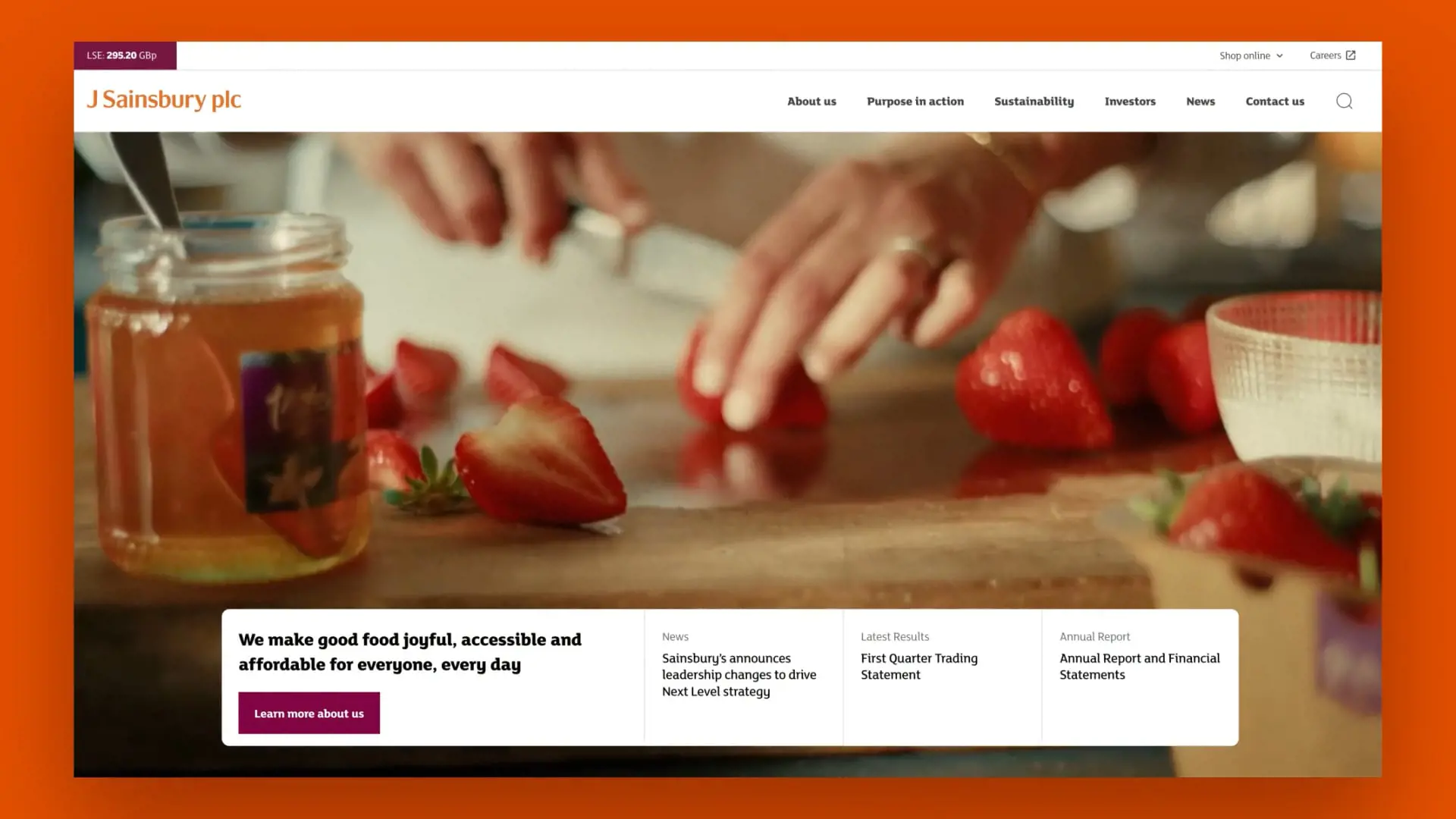Click the Learn more about us button
The image size is (1456, 819).
[x=309, y=713]
